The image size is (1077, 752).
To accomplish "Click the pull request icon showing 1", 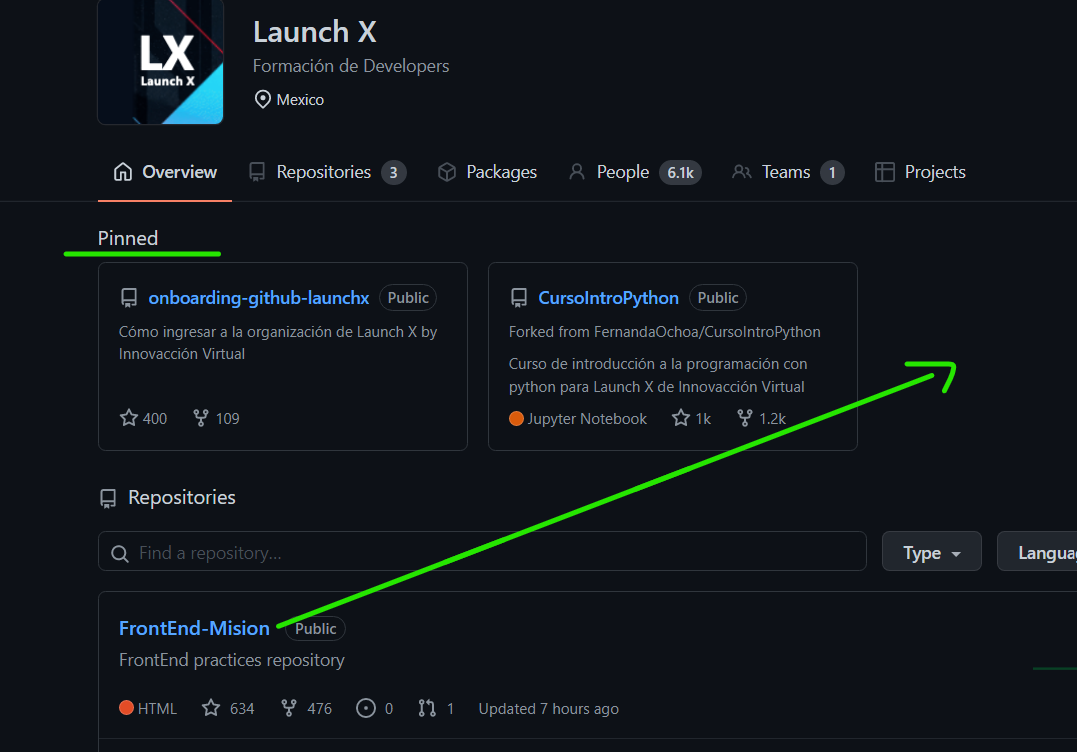I will click(427, 707).
